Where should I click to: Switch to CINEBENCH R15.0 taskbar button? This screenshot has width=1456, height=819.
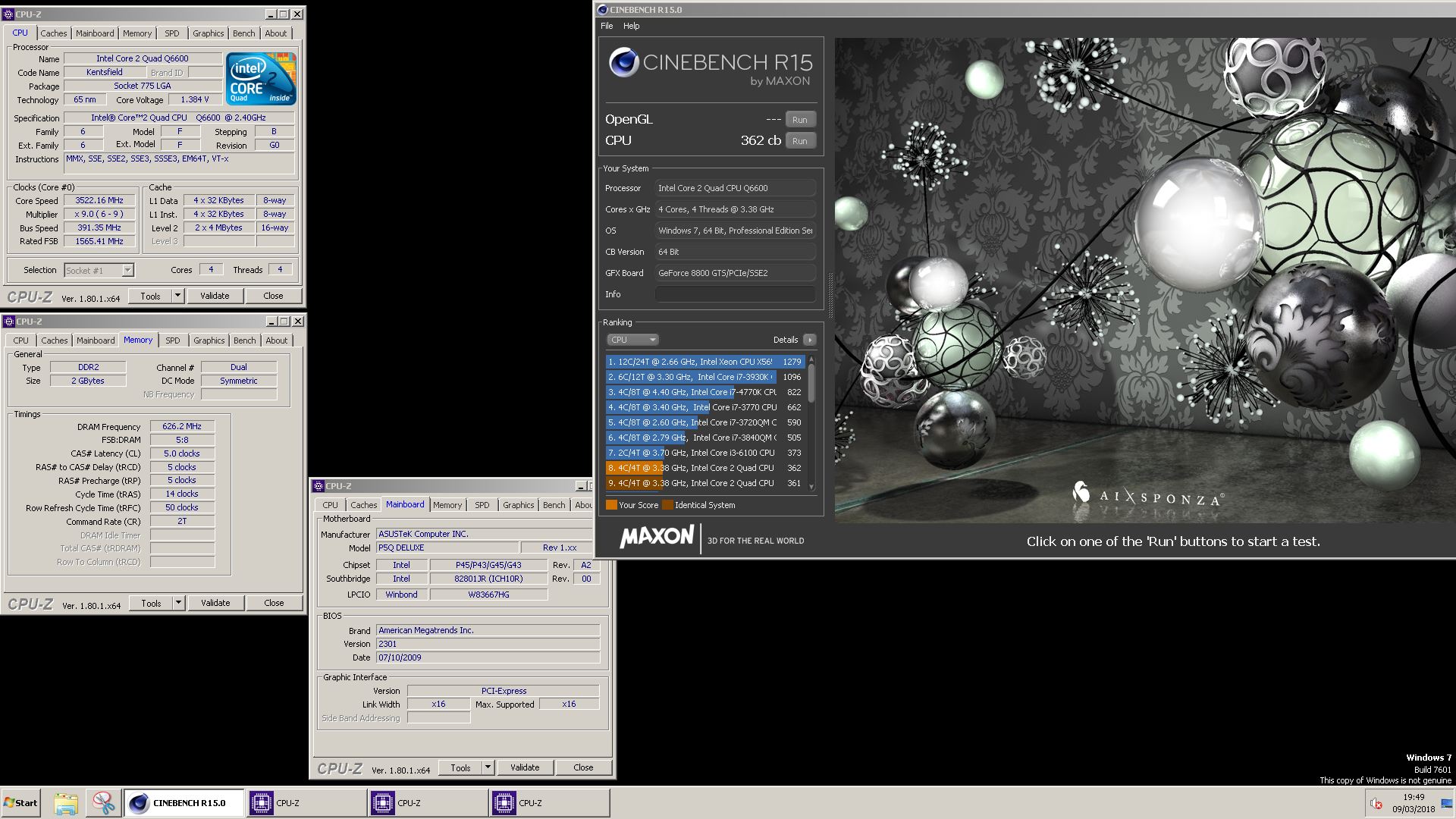(x=184, y=803)
